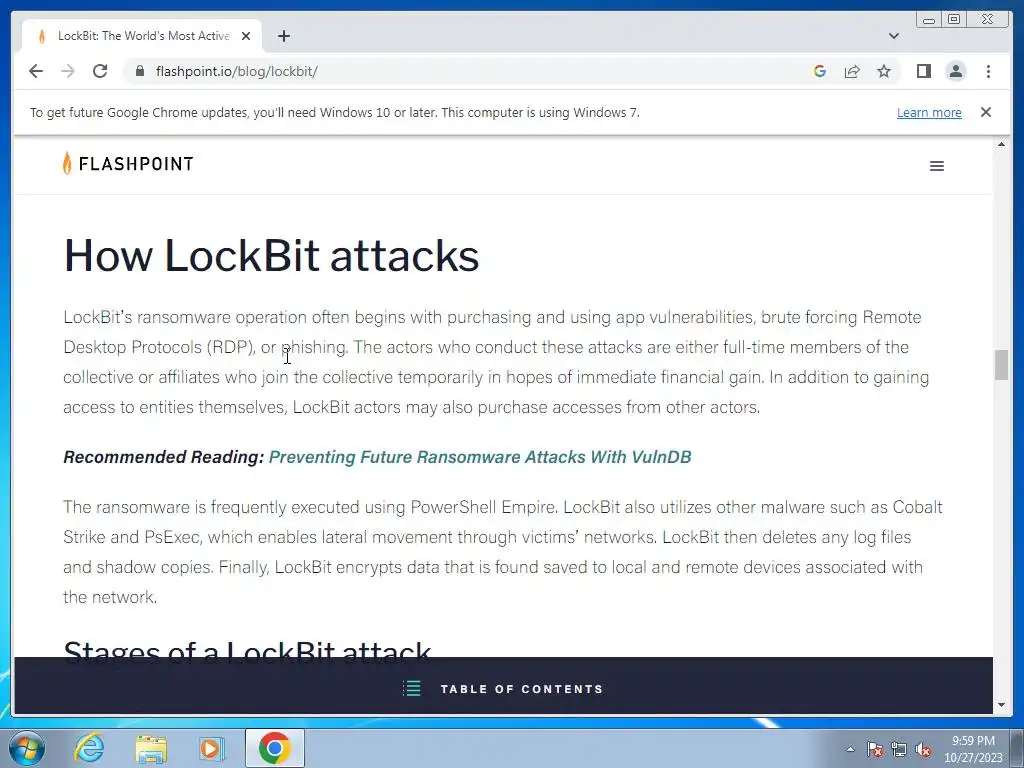Open the taskbar clock and date
The image size is (1024, 768).
pos(973,749)
